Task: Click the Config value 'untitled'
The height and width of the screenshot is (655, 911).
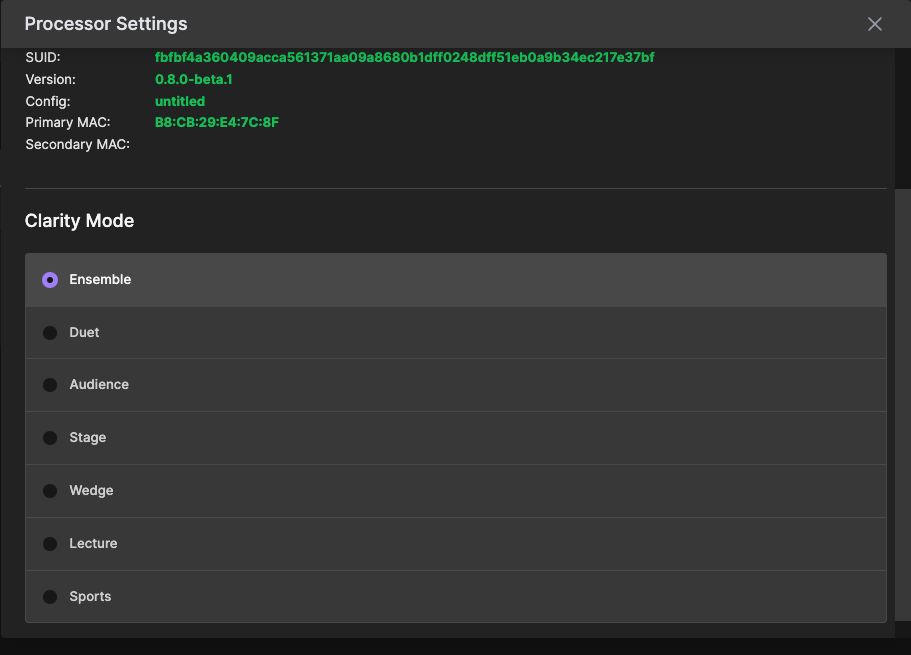Action: (180, 101)
